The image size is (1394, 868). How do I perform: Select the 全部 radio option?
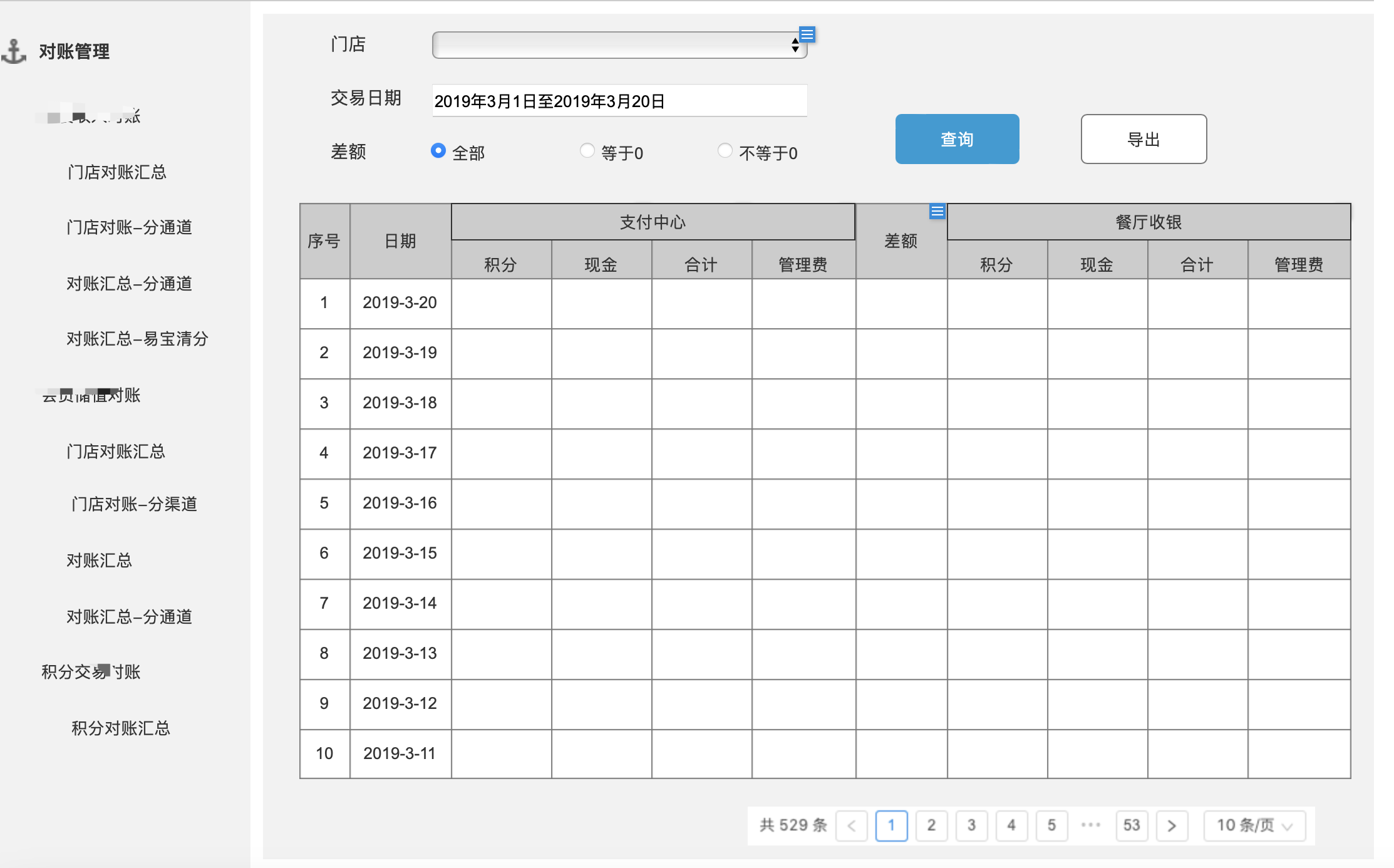coord(438,151)
